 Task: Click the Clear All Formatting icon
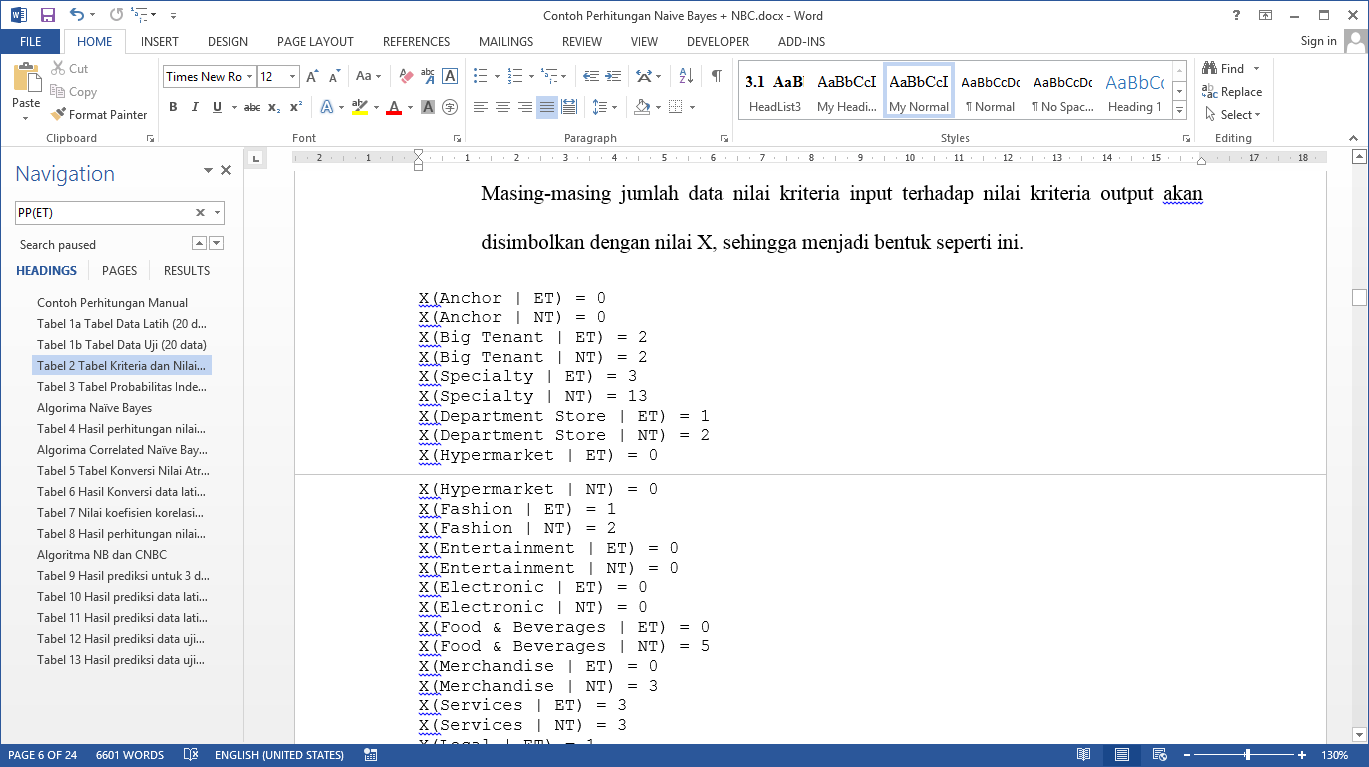coord(406,76)
